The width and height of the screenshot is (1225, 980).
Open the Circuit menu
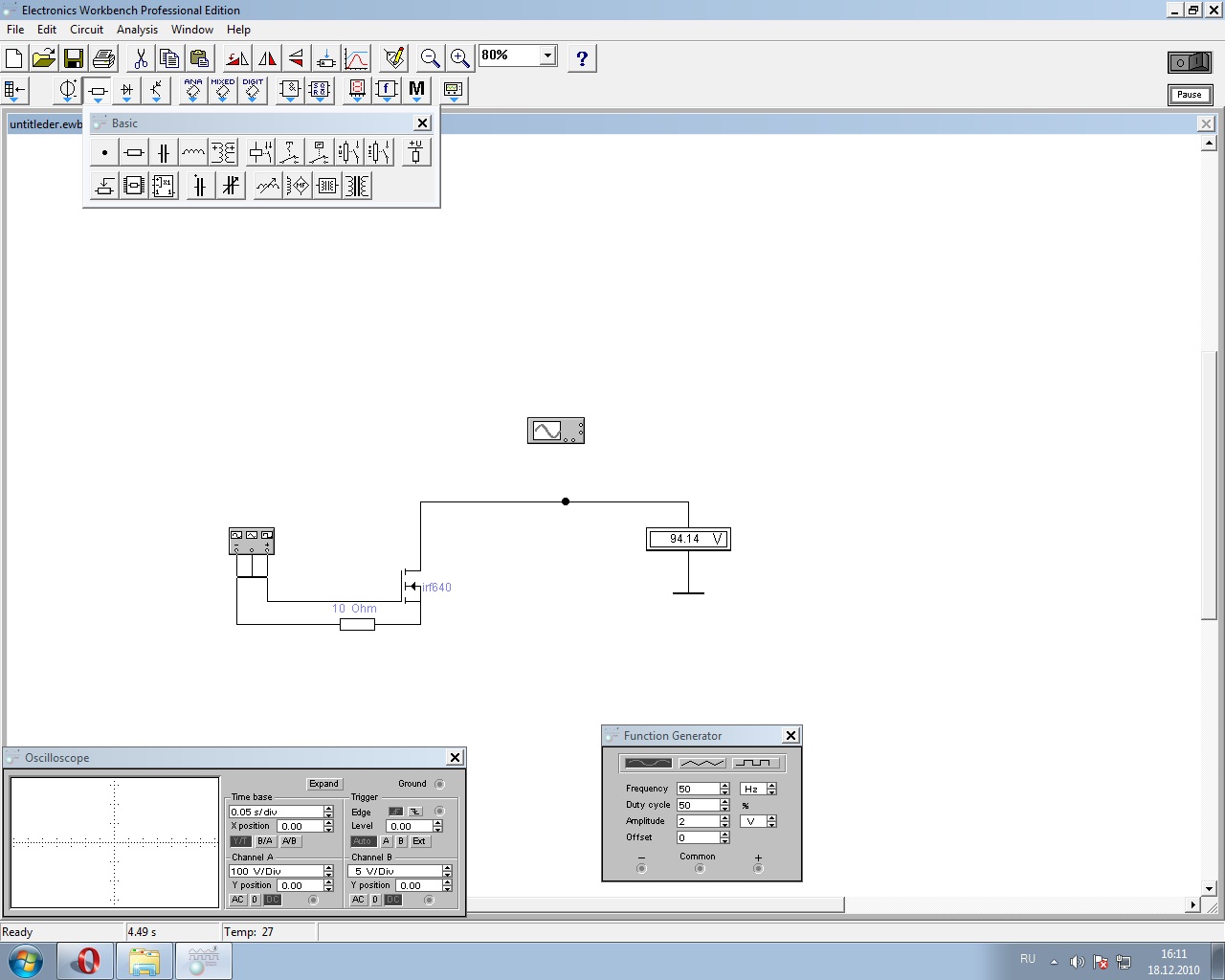click(86, 30)
